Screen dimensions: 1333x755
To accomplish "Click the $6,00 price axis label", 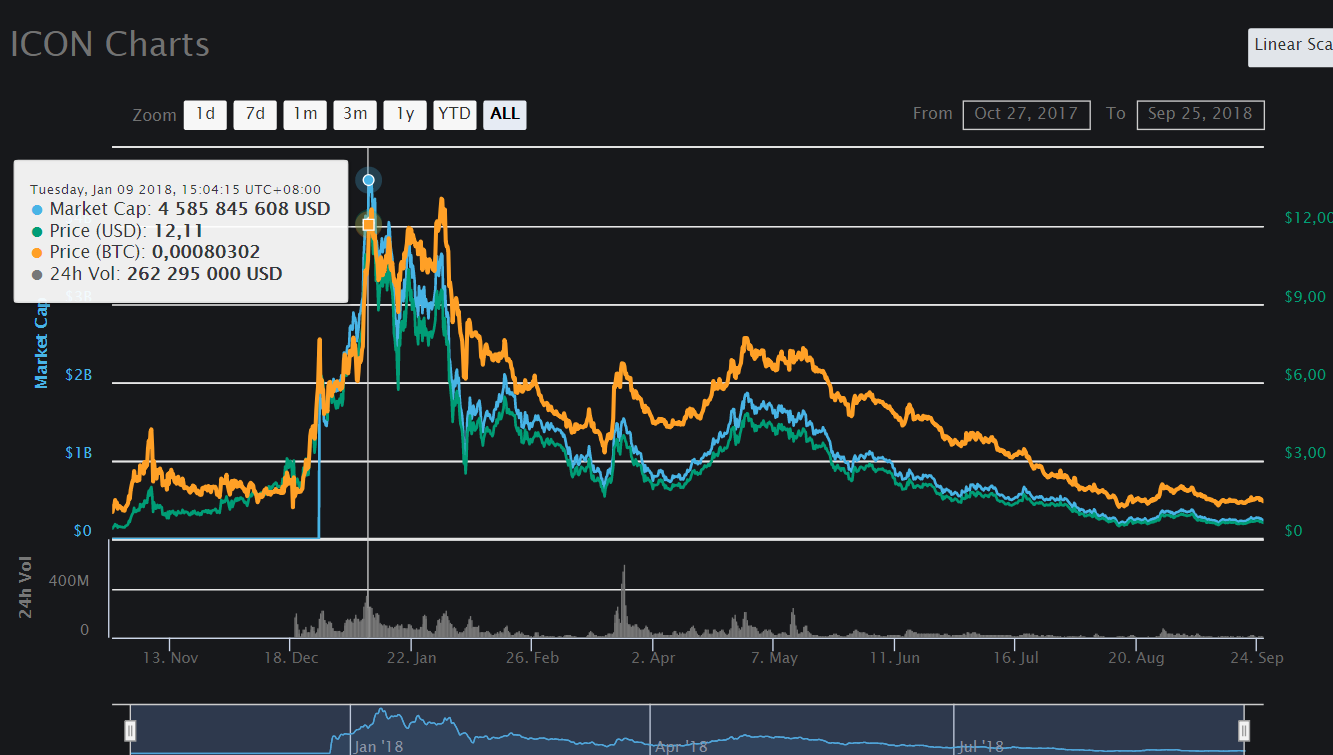I will tap(1305, 375).
